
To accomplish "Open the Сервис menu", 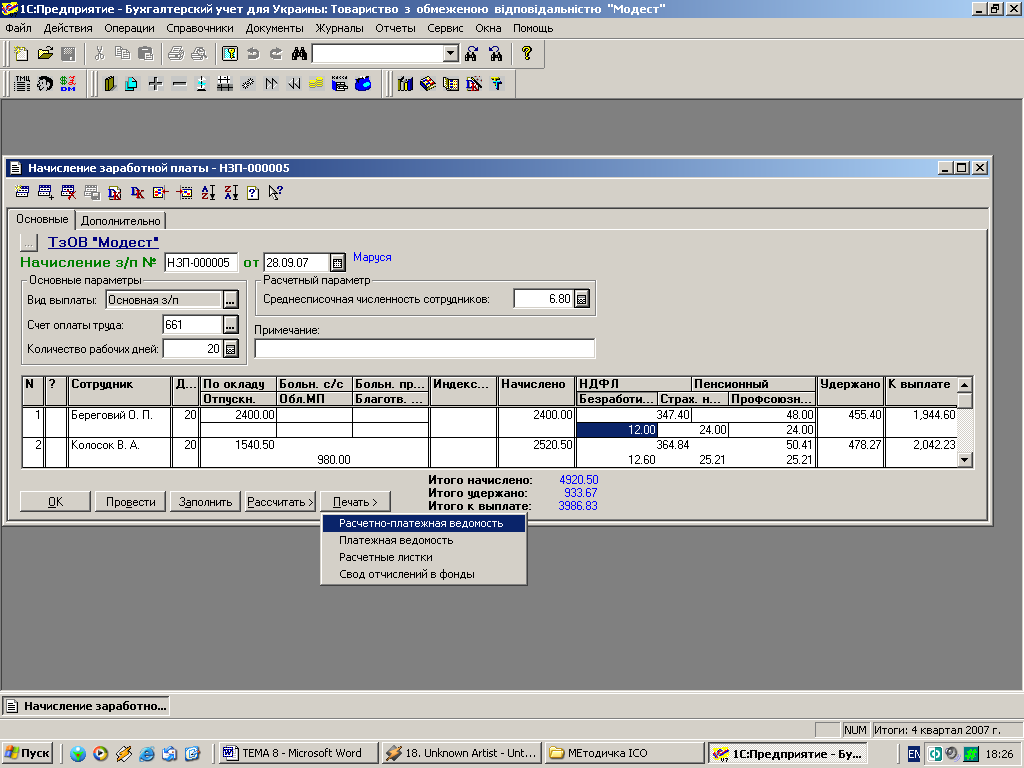I will (445, 28).
